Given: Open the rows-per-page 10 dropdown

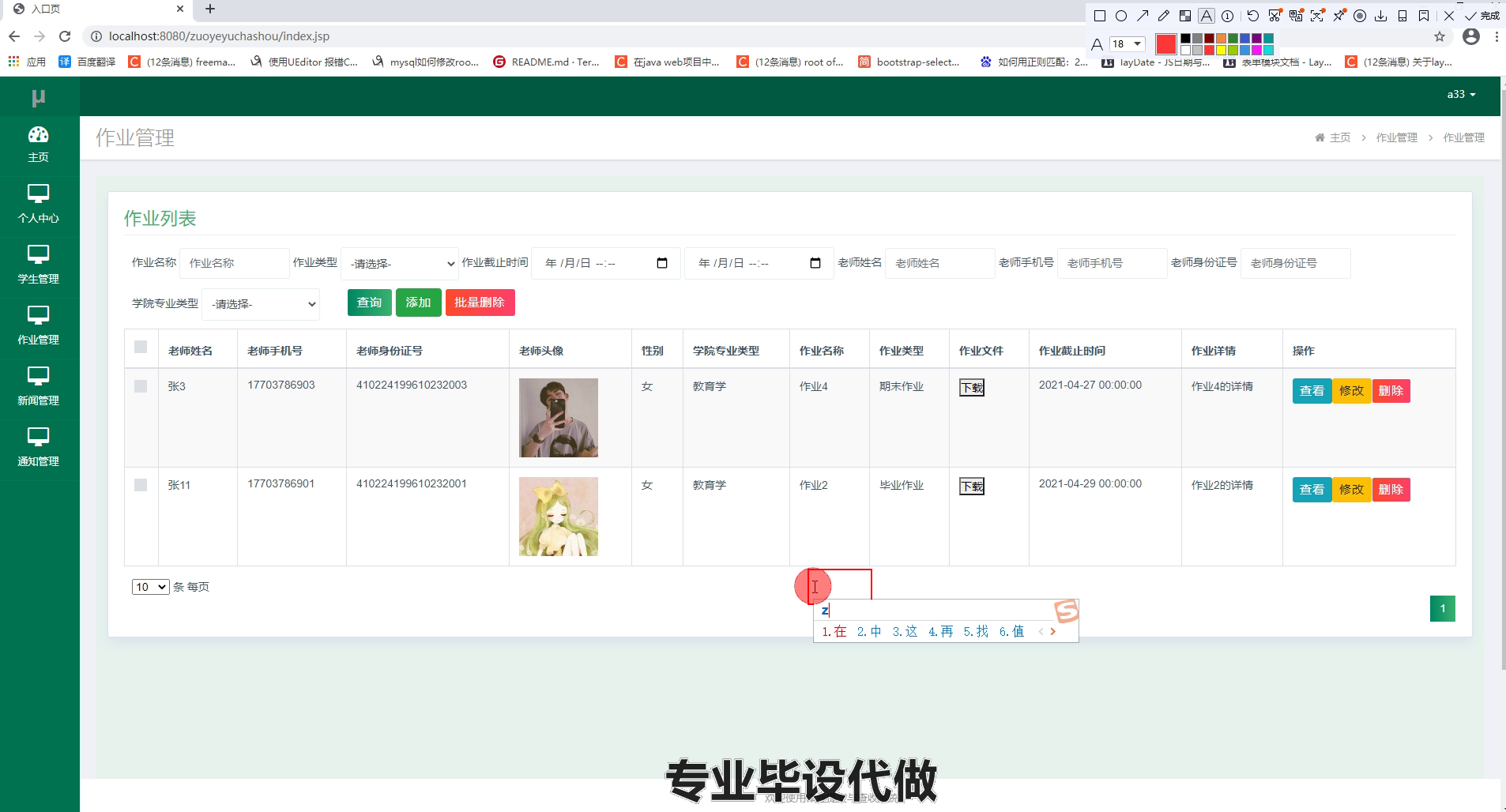Looking at the screenshot, I should click(150, 587).
